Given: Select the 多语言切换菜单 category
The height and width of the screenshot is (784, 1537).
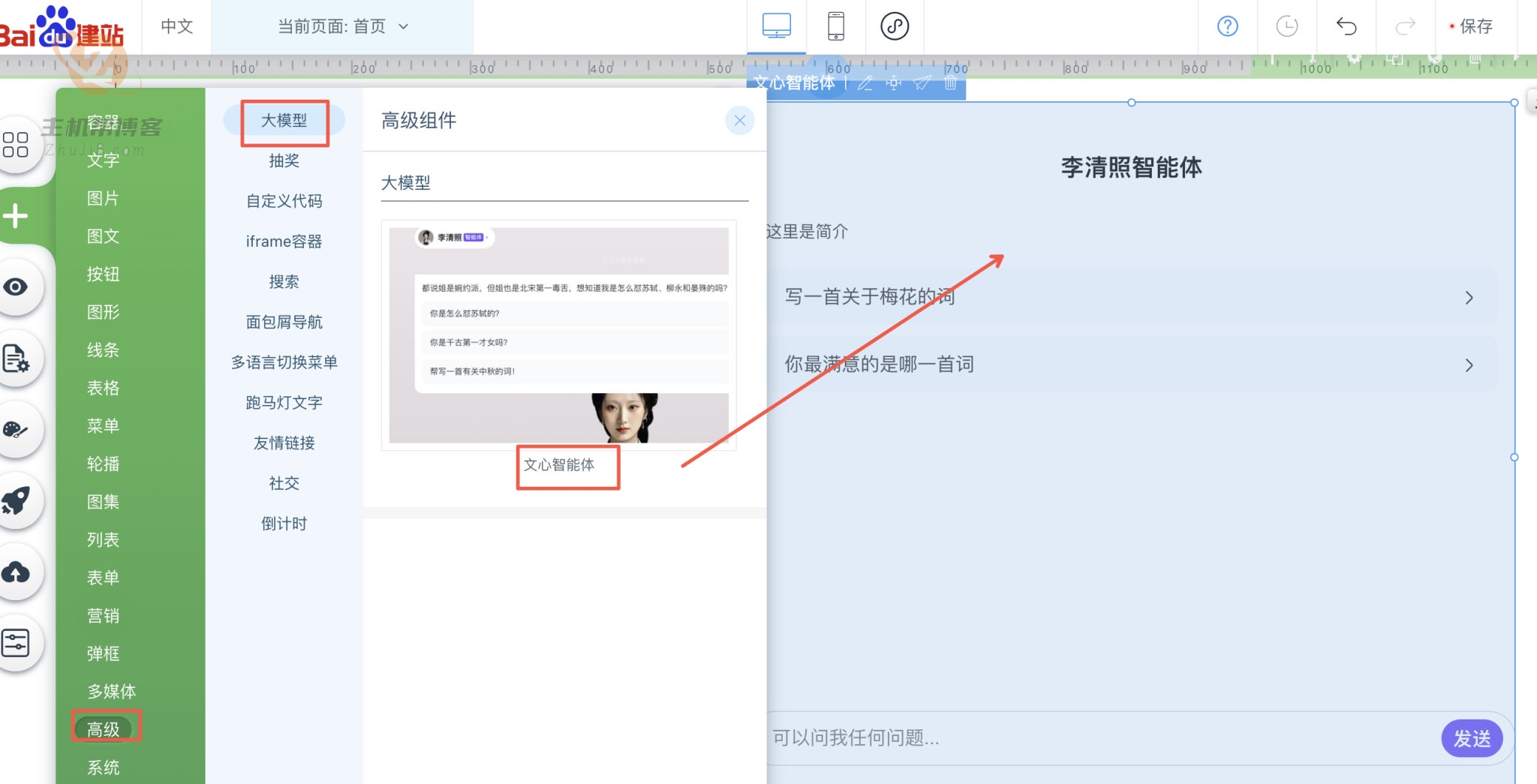Looking at the screenshot, I should coord(284,362).
